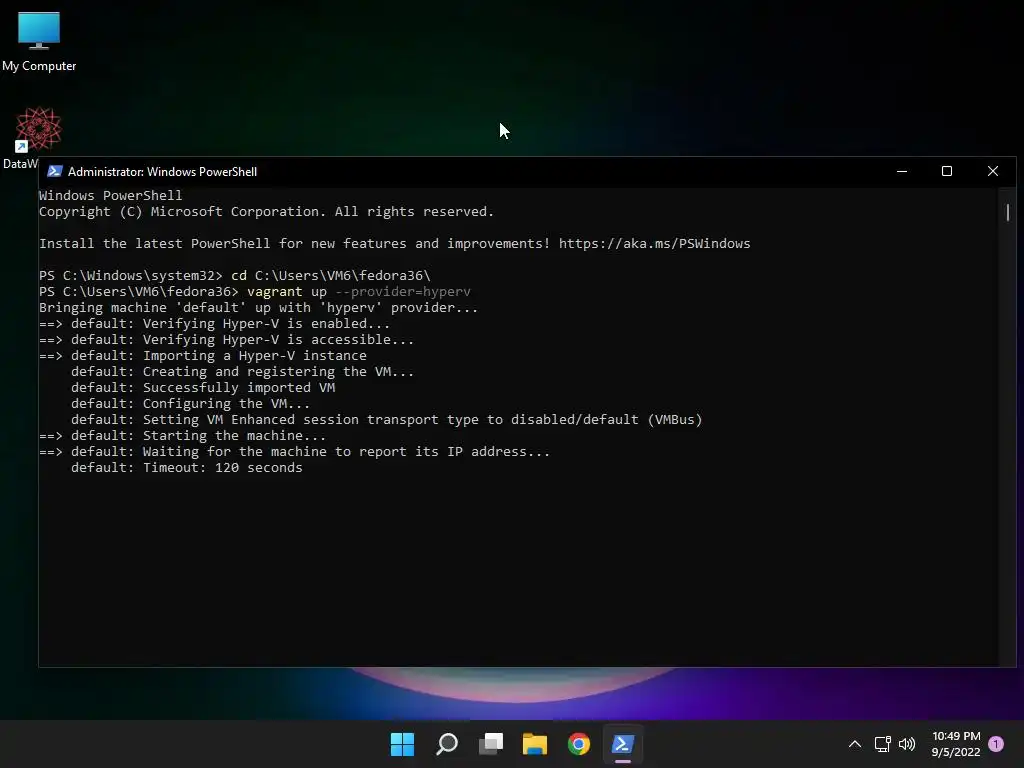Click the 'Starting the machine...' output line

click(x=182, y=436)
